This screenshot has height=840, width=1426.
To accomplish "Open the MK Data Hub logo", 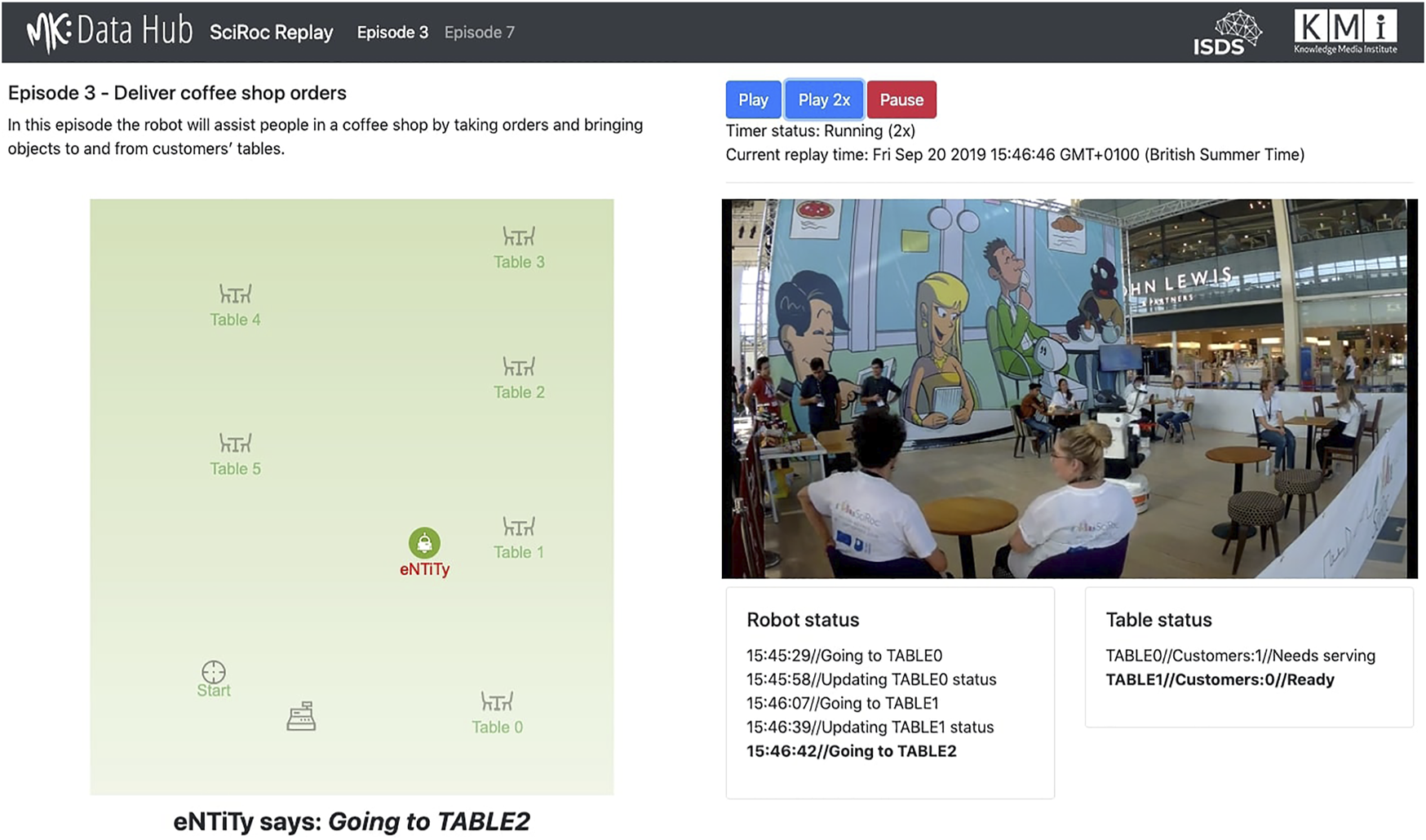I will coord(109,32).
